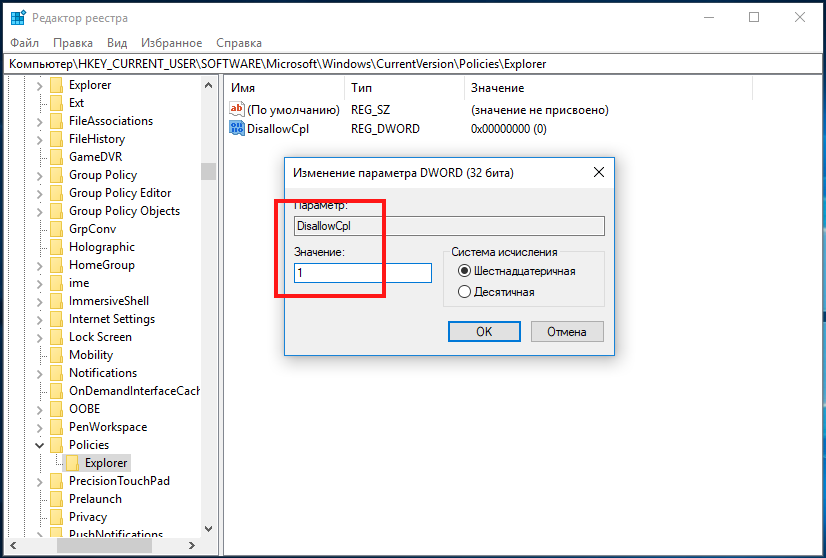Click the Privacy folder icon
826x558 pixels.
[x=56, y=517]
